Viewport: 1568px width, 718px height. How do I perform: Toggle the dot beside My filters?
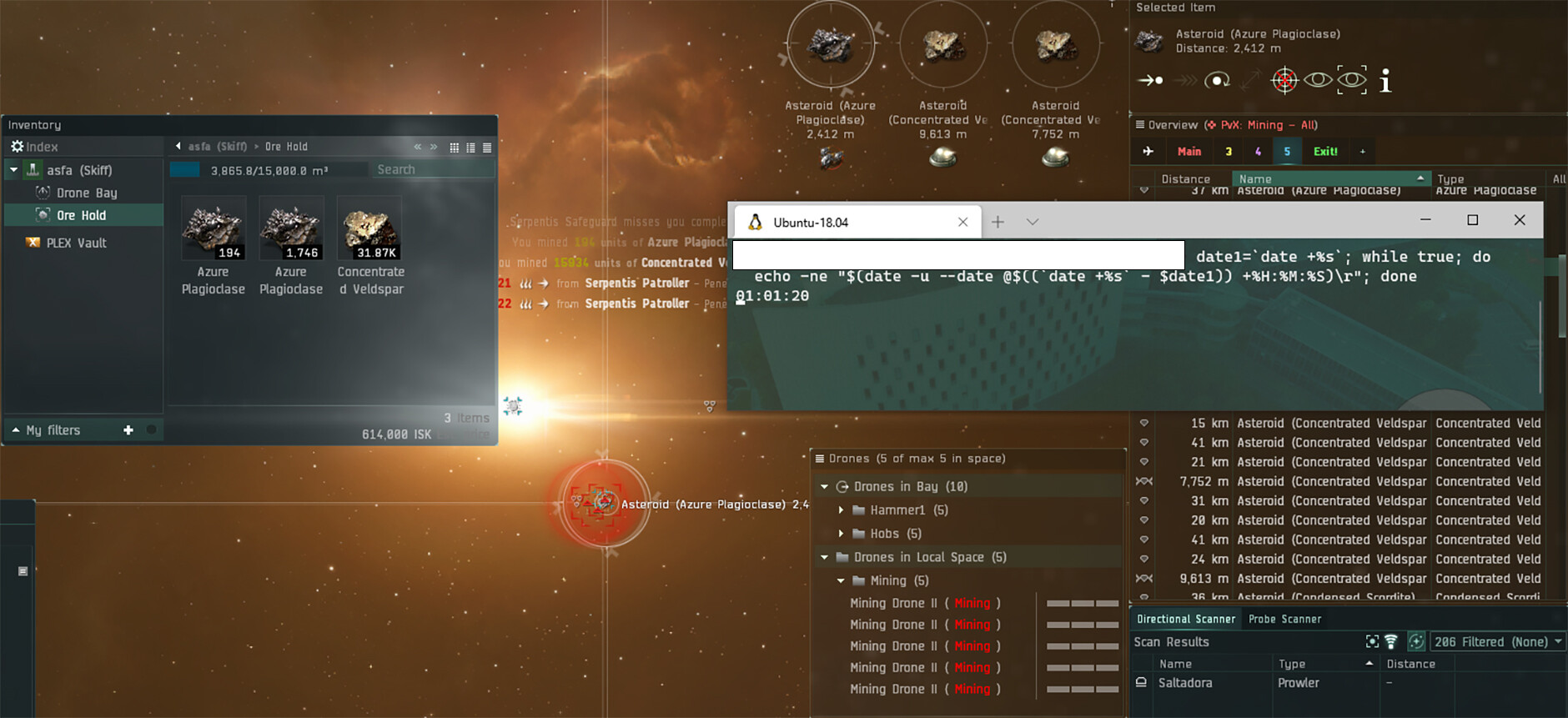point(151,430)
